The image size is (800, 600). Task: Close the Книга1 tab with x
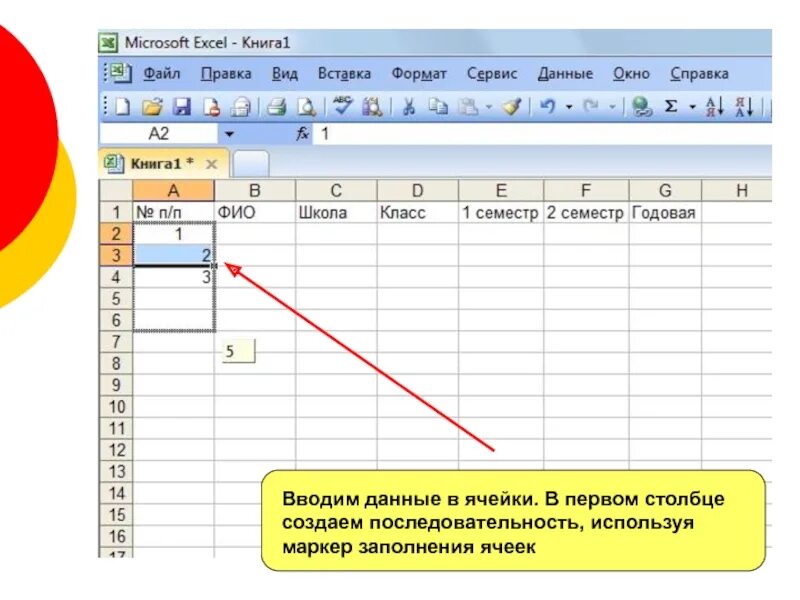pos(211,164)
